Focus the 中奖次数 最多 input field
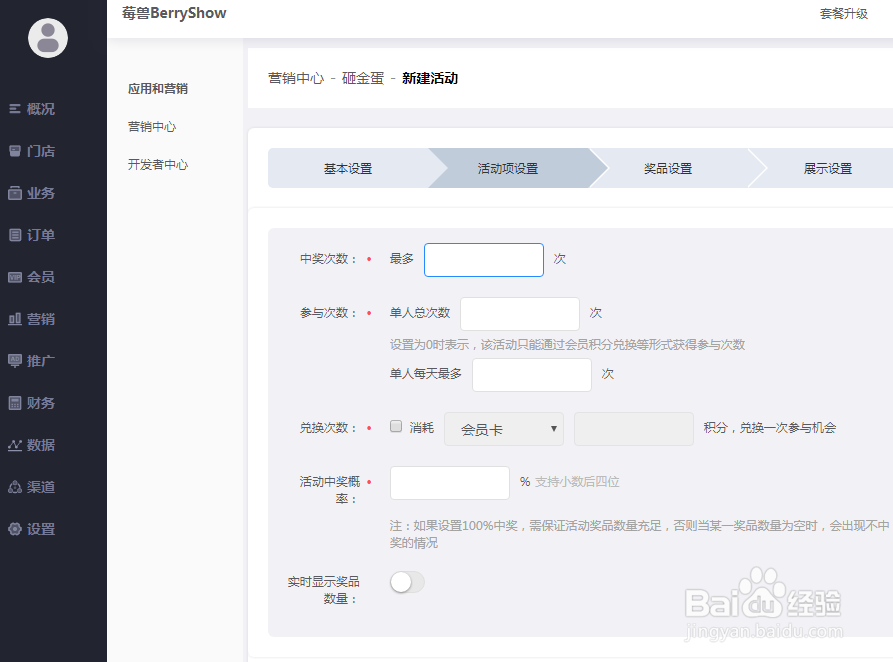Image resolution: width=893 pixels, height=662 pixels. 484,260
